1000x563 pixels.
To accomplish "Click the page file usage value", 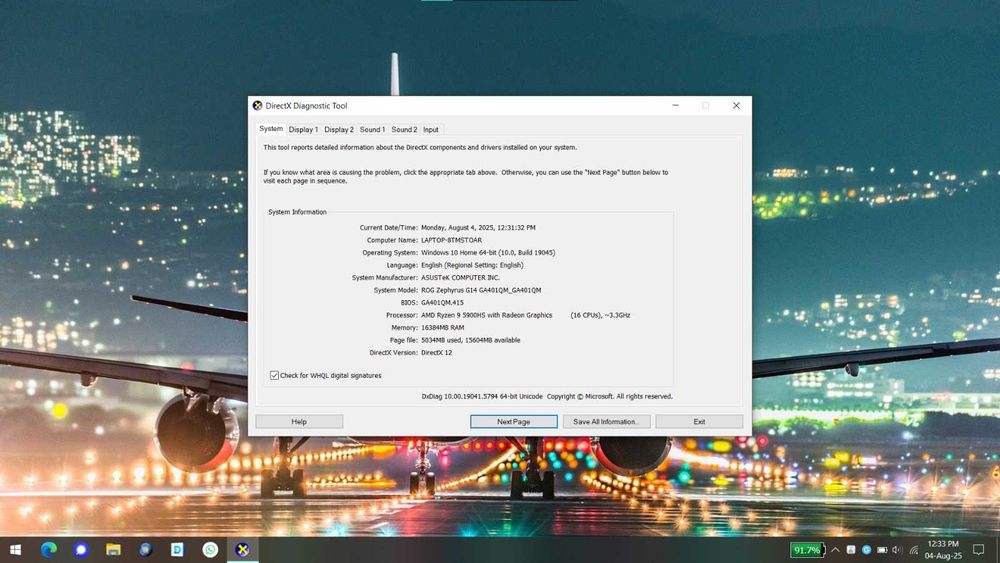I will 471,340.
